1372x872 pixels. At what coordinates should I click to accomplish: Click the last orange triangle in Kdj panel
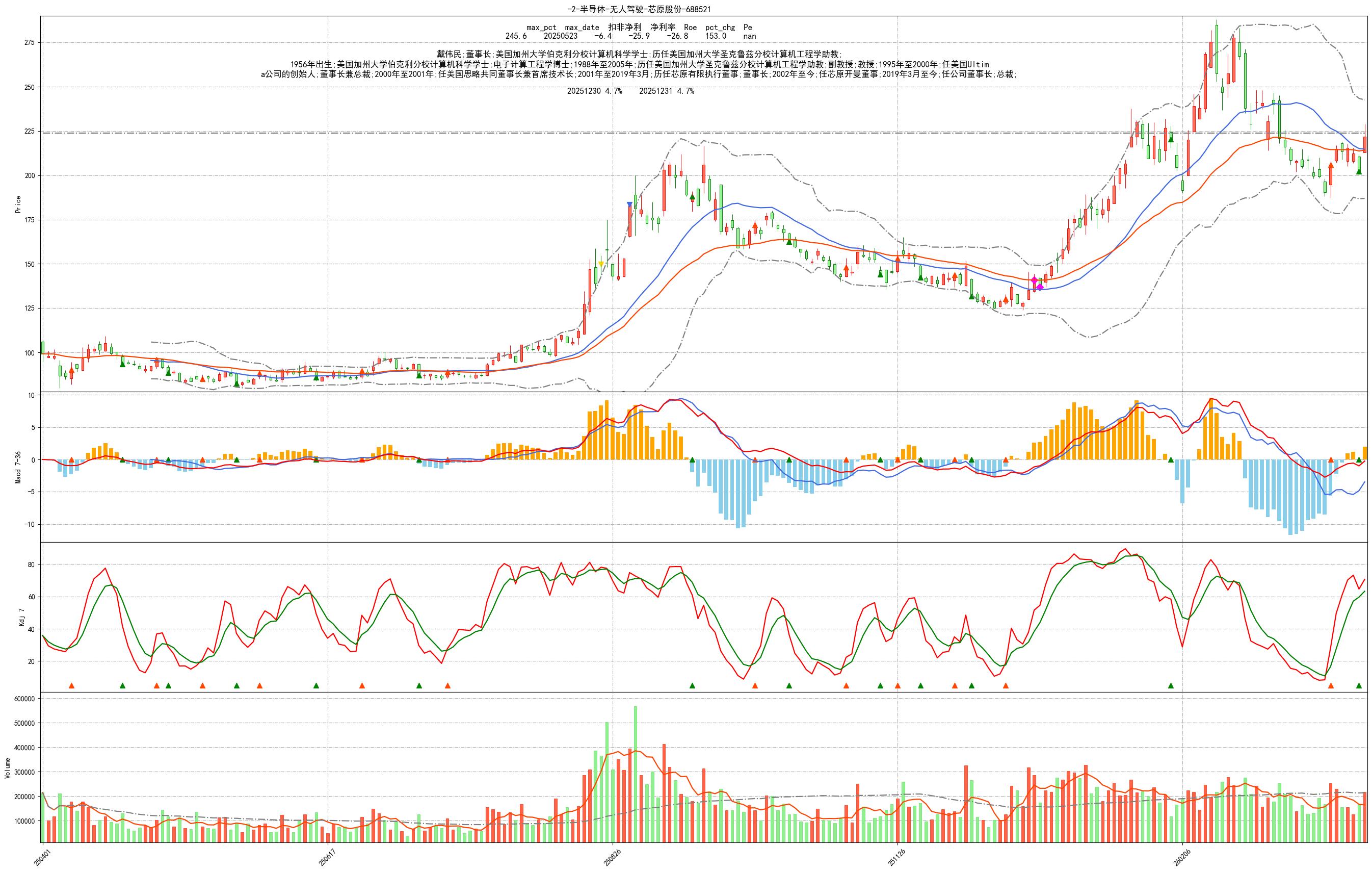(1330, 686)
